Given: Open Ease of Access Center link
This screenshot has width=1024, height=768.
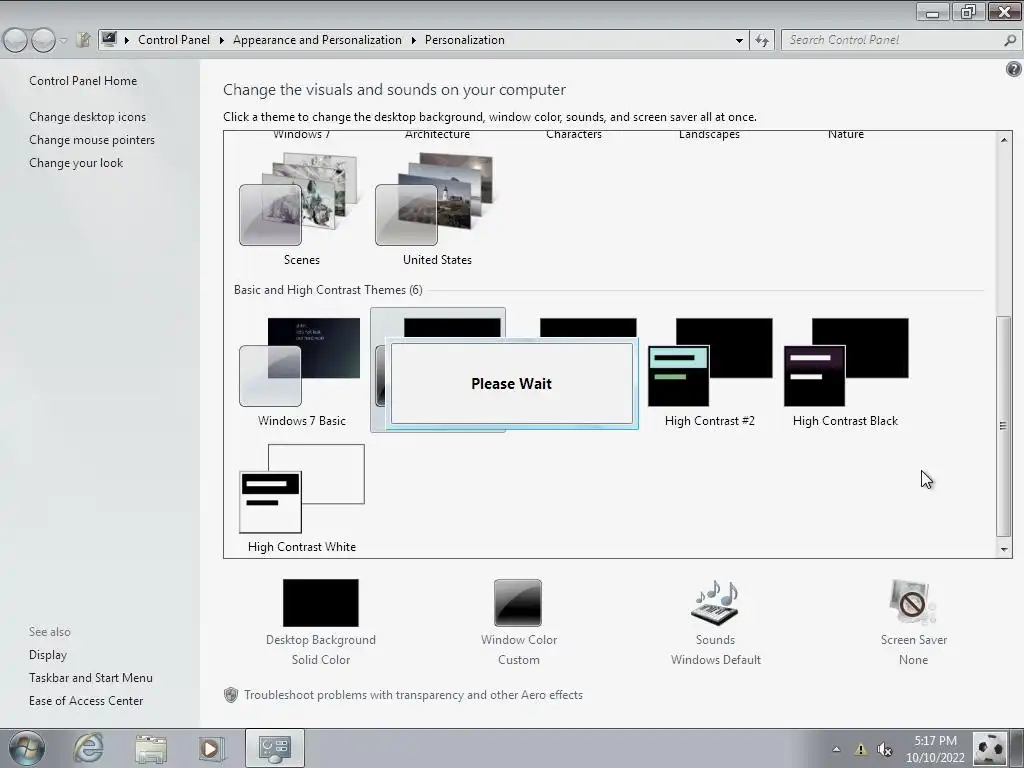Looking at the screenshot, I should coord(86,701).
